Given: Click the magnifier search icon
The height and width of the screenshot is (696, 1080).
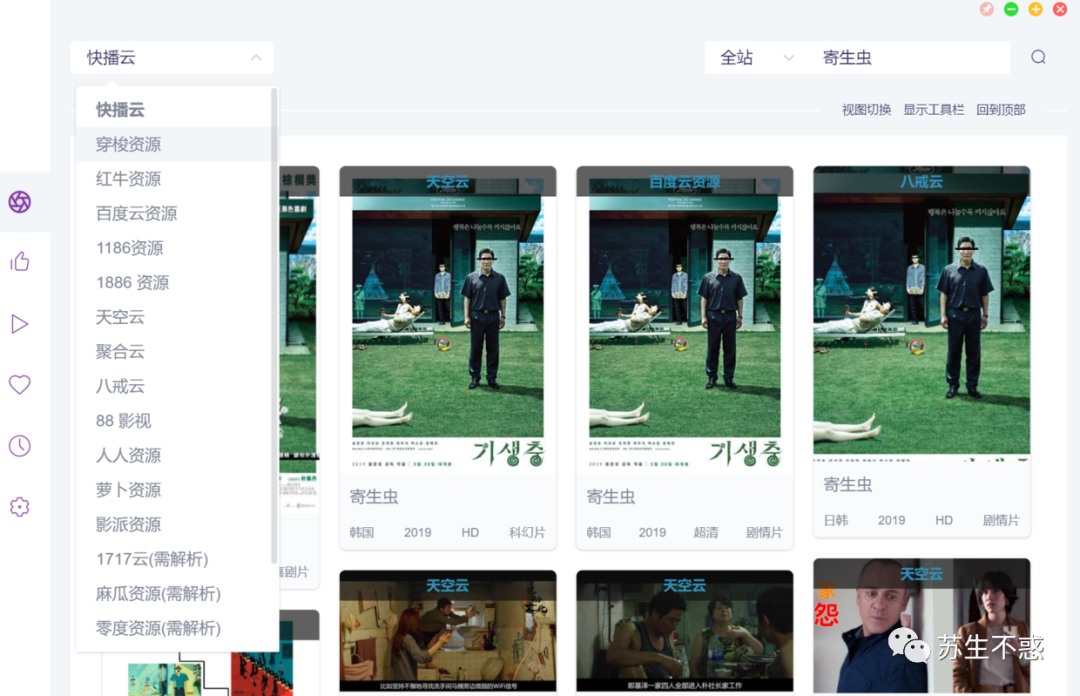Looking at the screenshot, I should [x=1038, y=57].
